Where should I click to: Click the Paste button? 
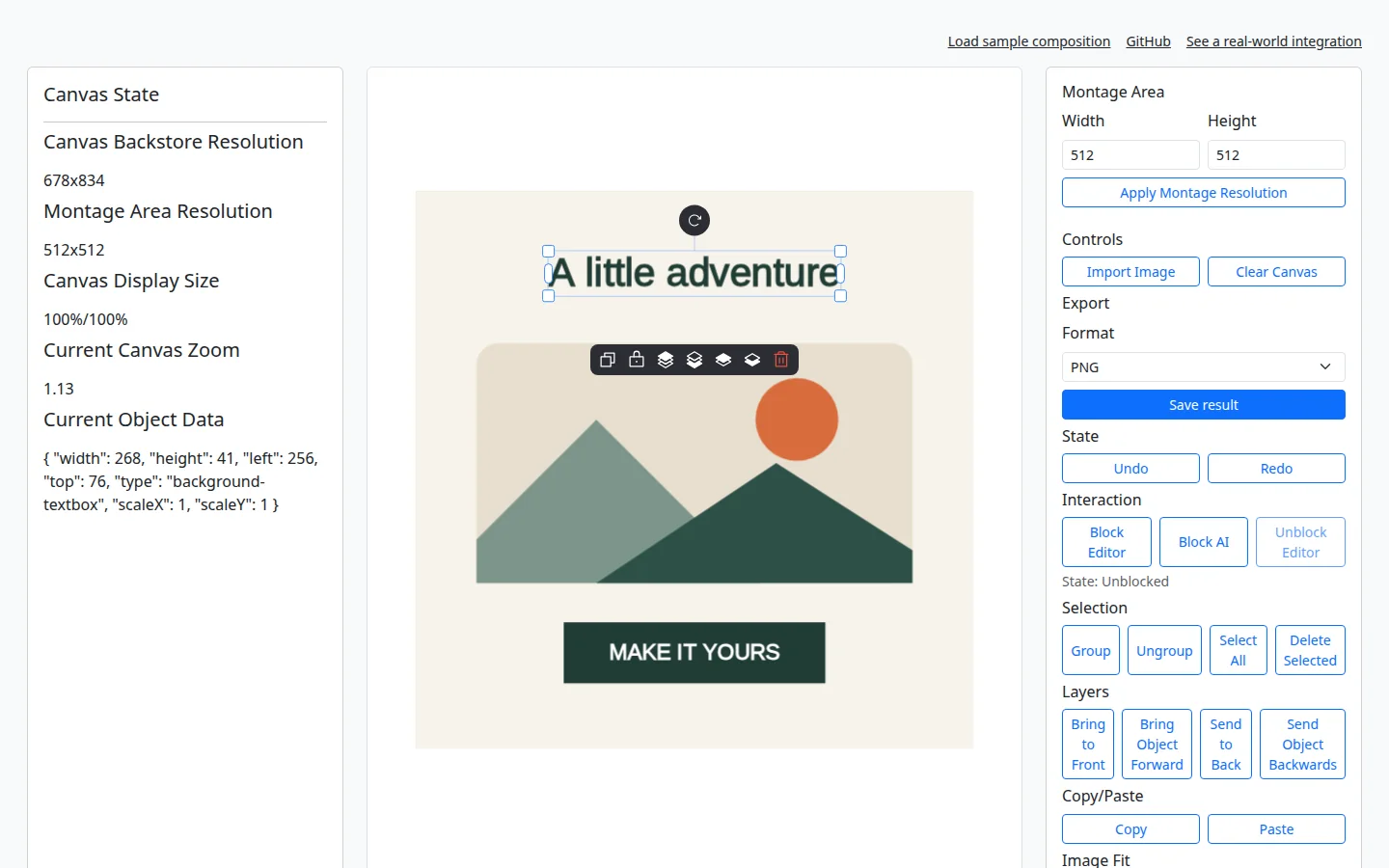pyautogui.click(x=1276, y=829)
